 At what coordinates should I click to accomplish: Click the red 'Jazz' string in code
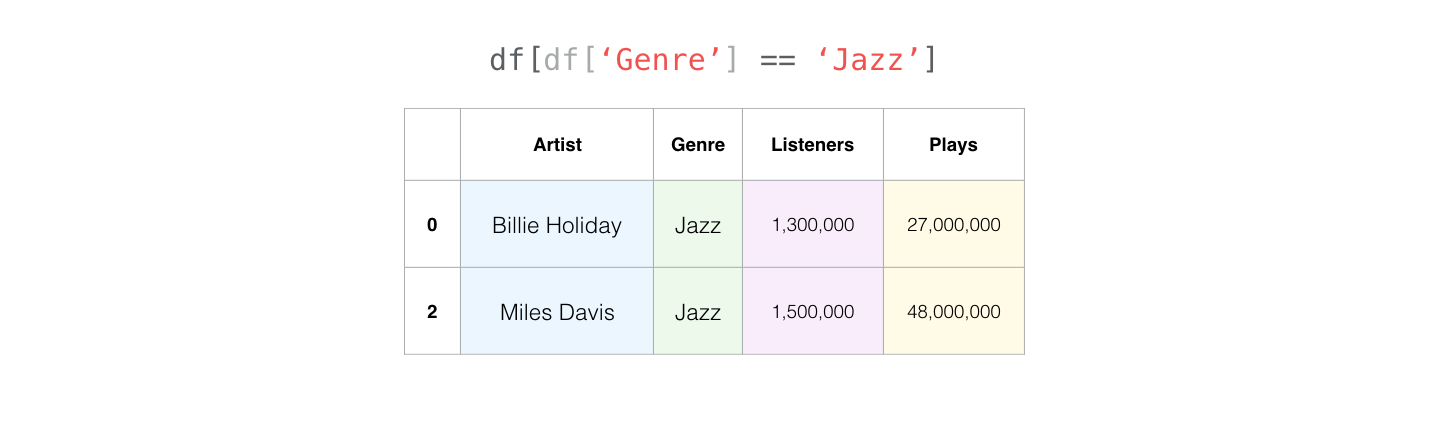point(869,60)
